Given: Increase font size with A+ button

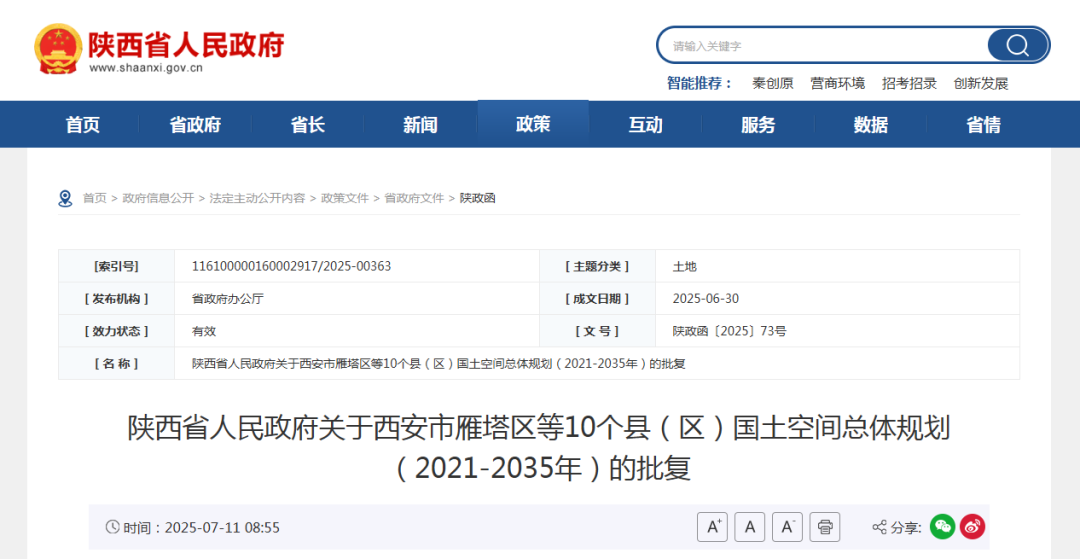Looking at the screenshot, I should 712,527.
